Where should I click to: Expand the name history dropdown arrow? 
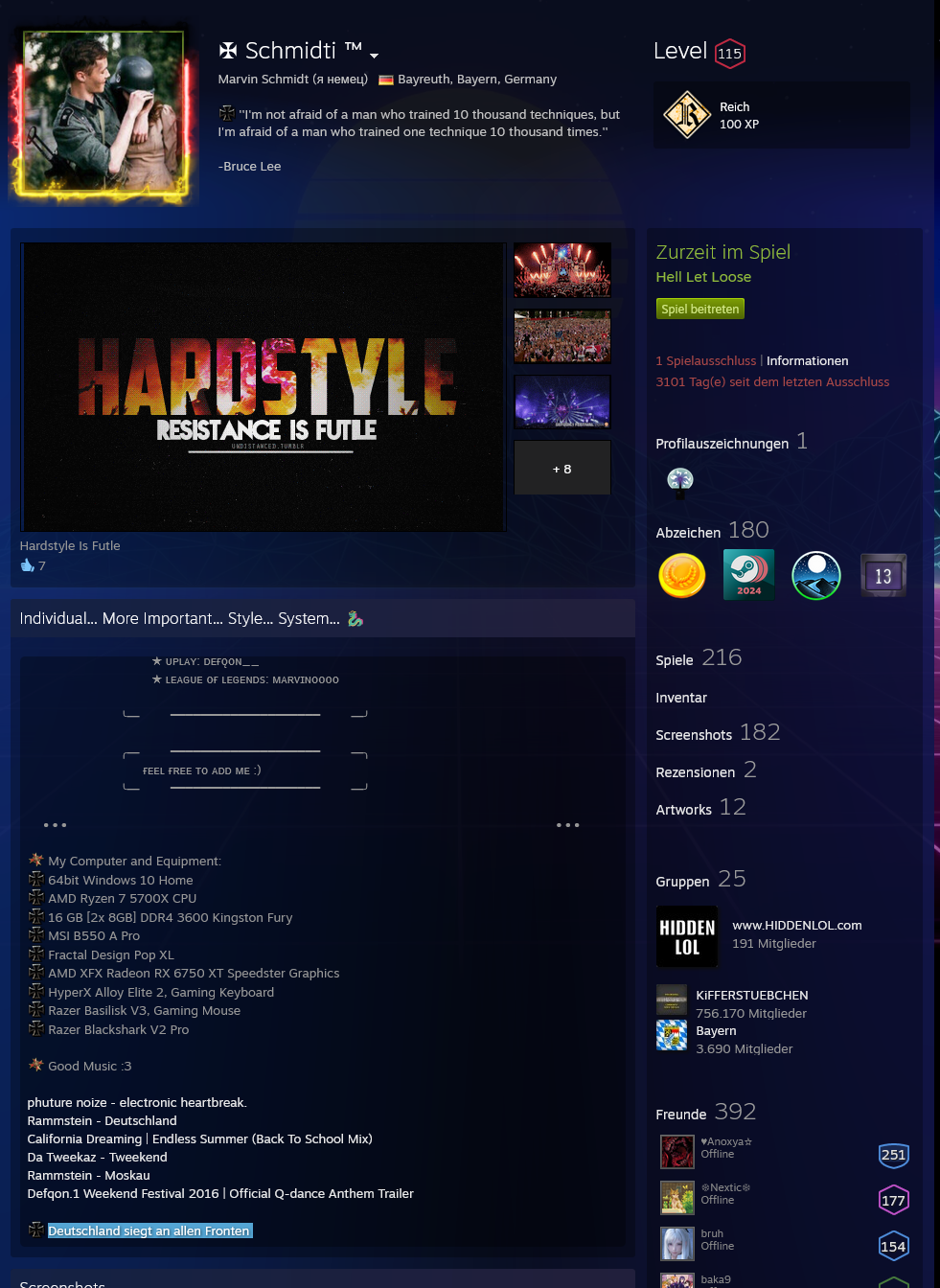coord(375,56)
